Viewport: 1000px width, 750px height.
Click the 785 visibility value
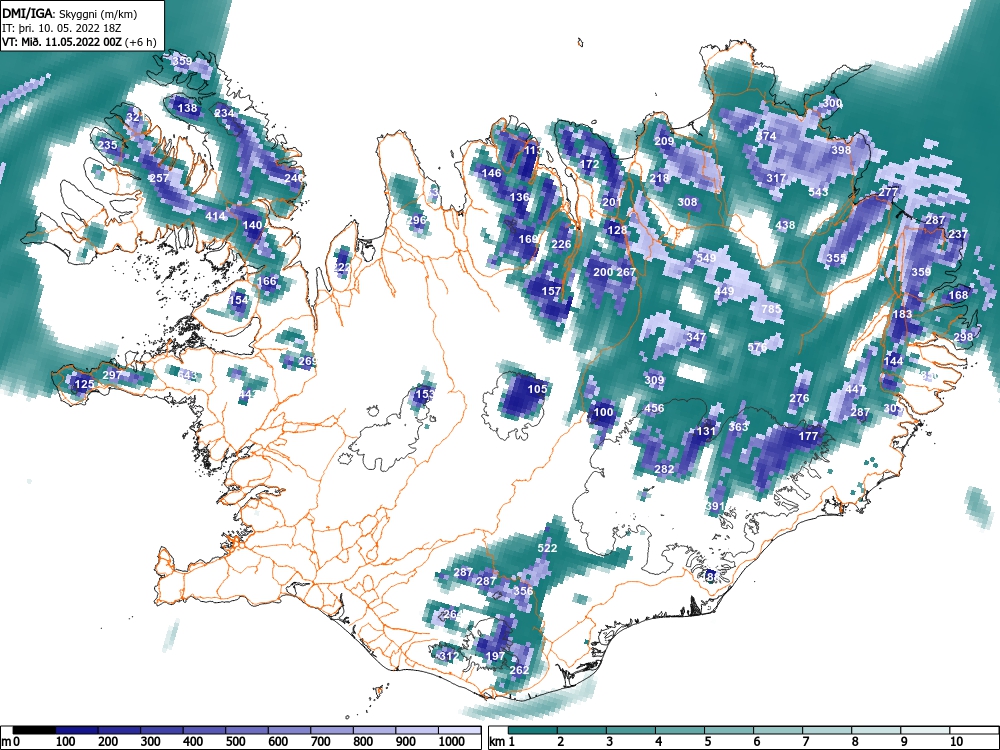click(772, 309)
